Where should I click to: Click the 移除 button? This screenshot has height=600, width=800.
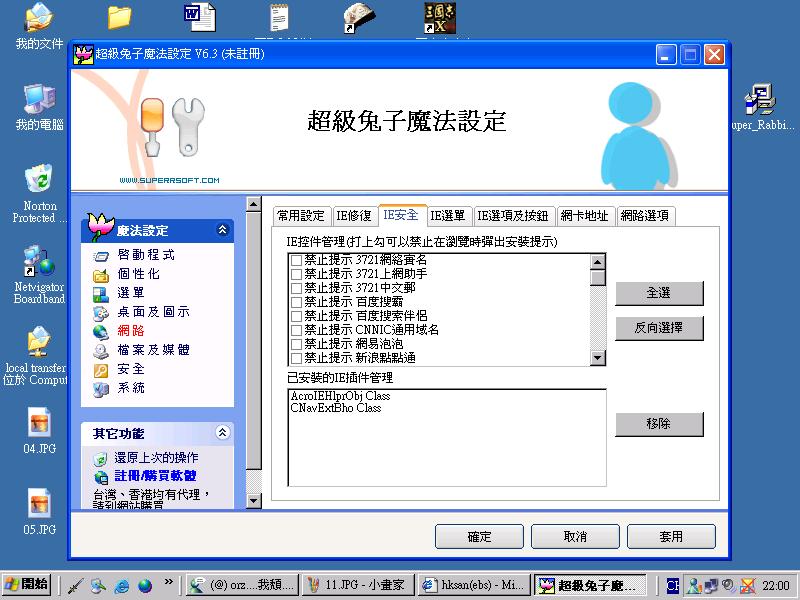(659, 424)
